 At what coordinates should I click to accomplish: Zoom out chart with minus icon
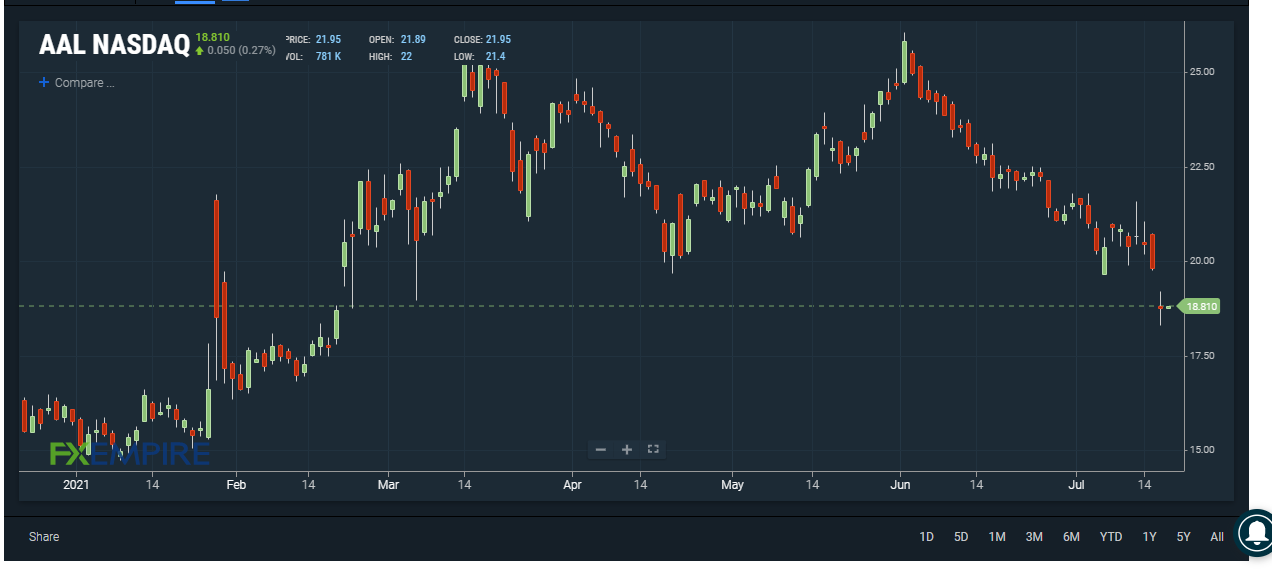(x=601, y=449)
